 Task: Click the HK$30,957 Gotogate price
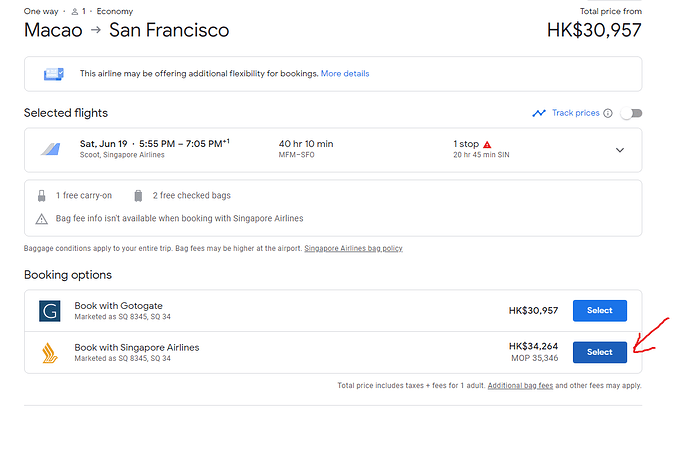point(533,311)
